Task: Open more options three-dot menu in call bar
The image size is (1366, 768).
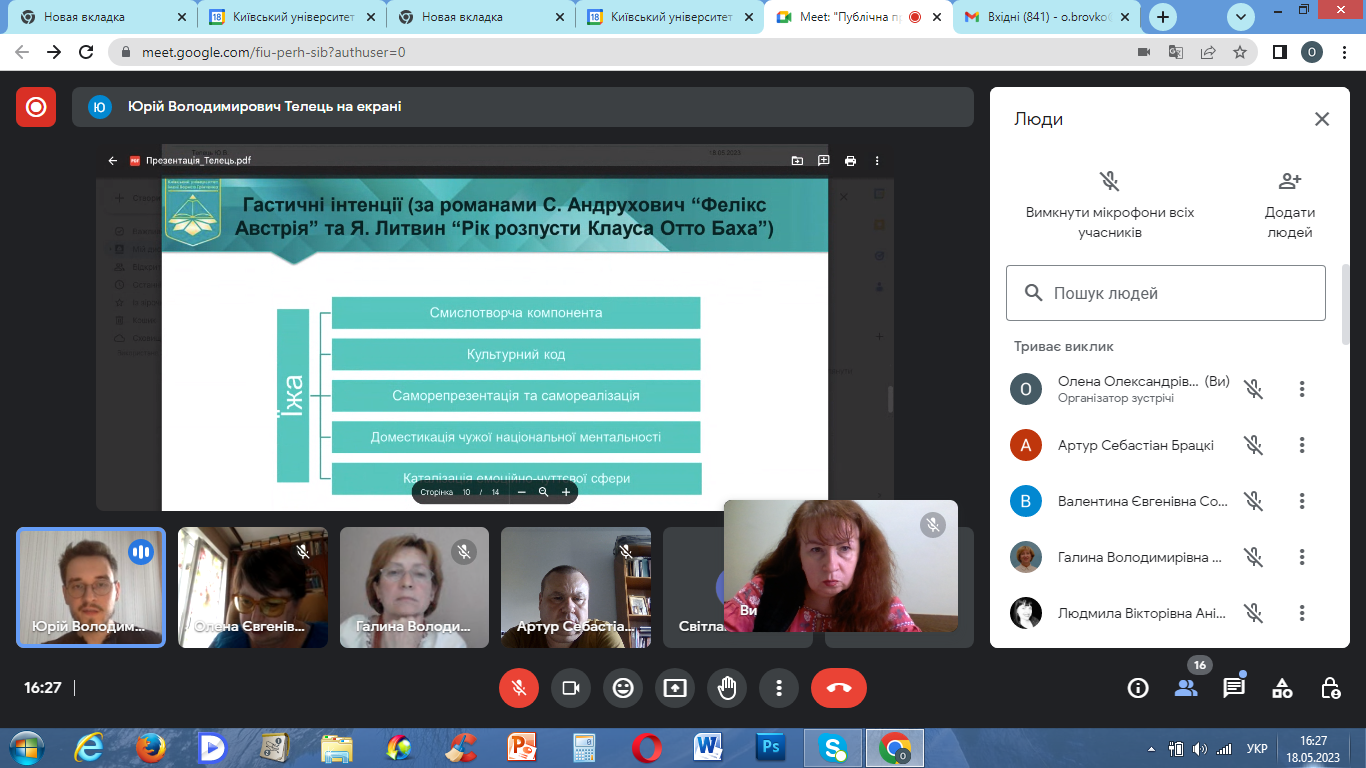Action: (779, 688)
